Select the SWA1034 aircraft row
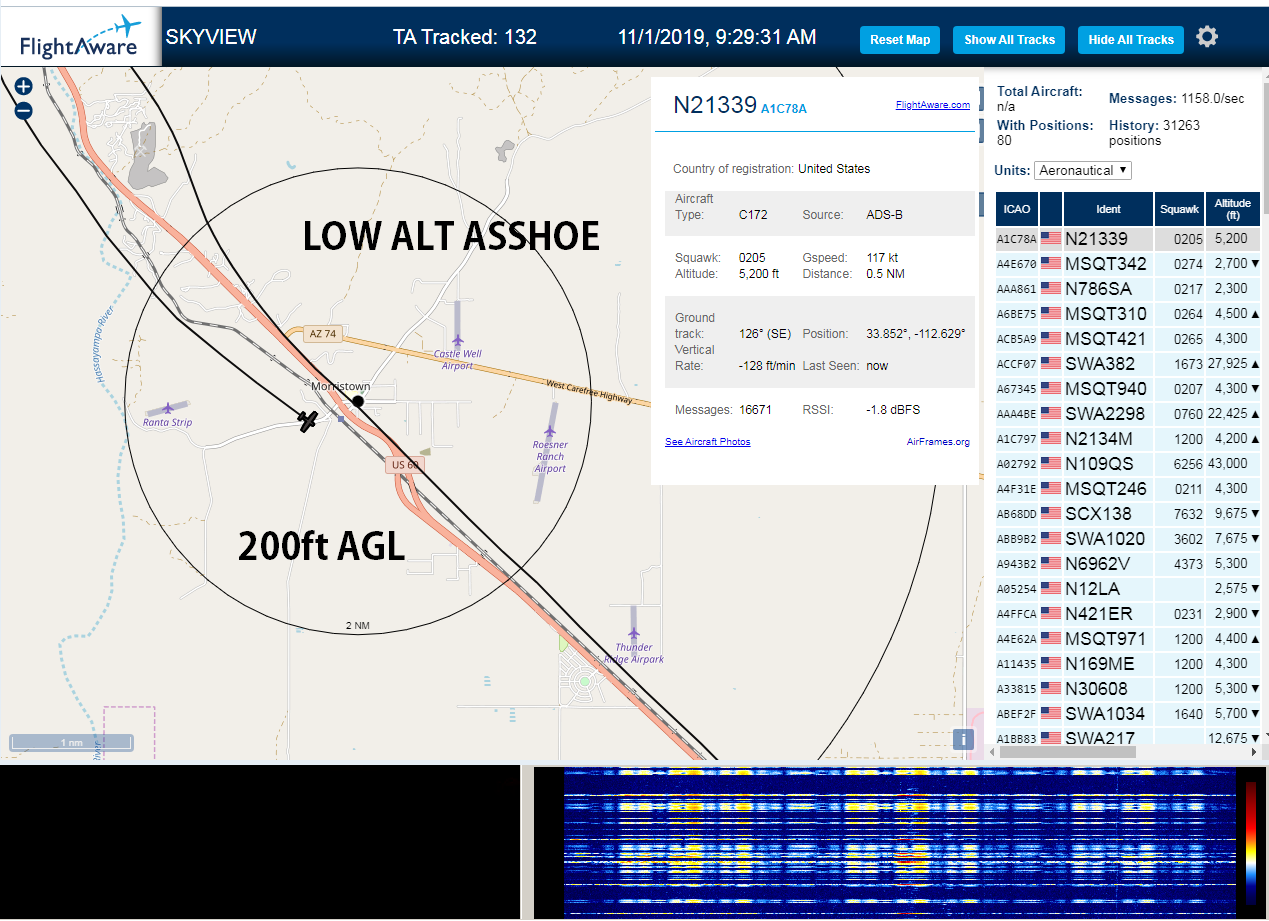This screenshot has height=921, width=1269. coord(1128,714)
